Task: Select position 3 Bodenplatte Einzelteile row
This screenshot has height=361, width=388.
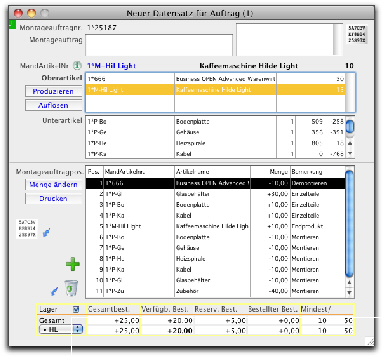Action: [x=215, y=205]
